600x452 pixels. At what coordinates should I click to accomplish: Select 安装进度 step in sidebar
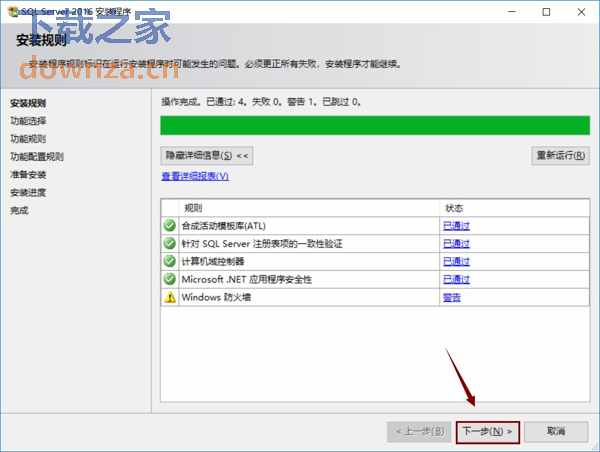28,193
